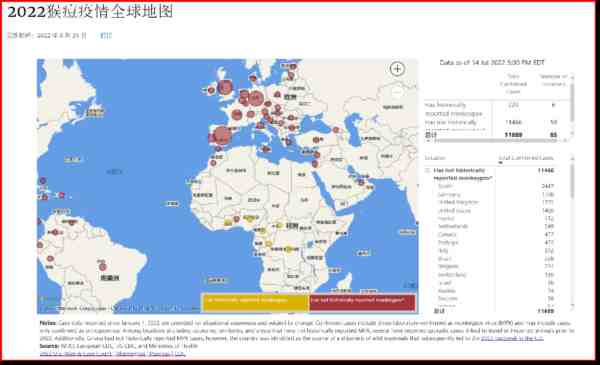Click the summary table total row (总计)
The width and height of the screenshot is (600, 365).
(x=496, y=135)
